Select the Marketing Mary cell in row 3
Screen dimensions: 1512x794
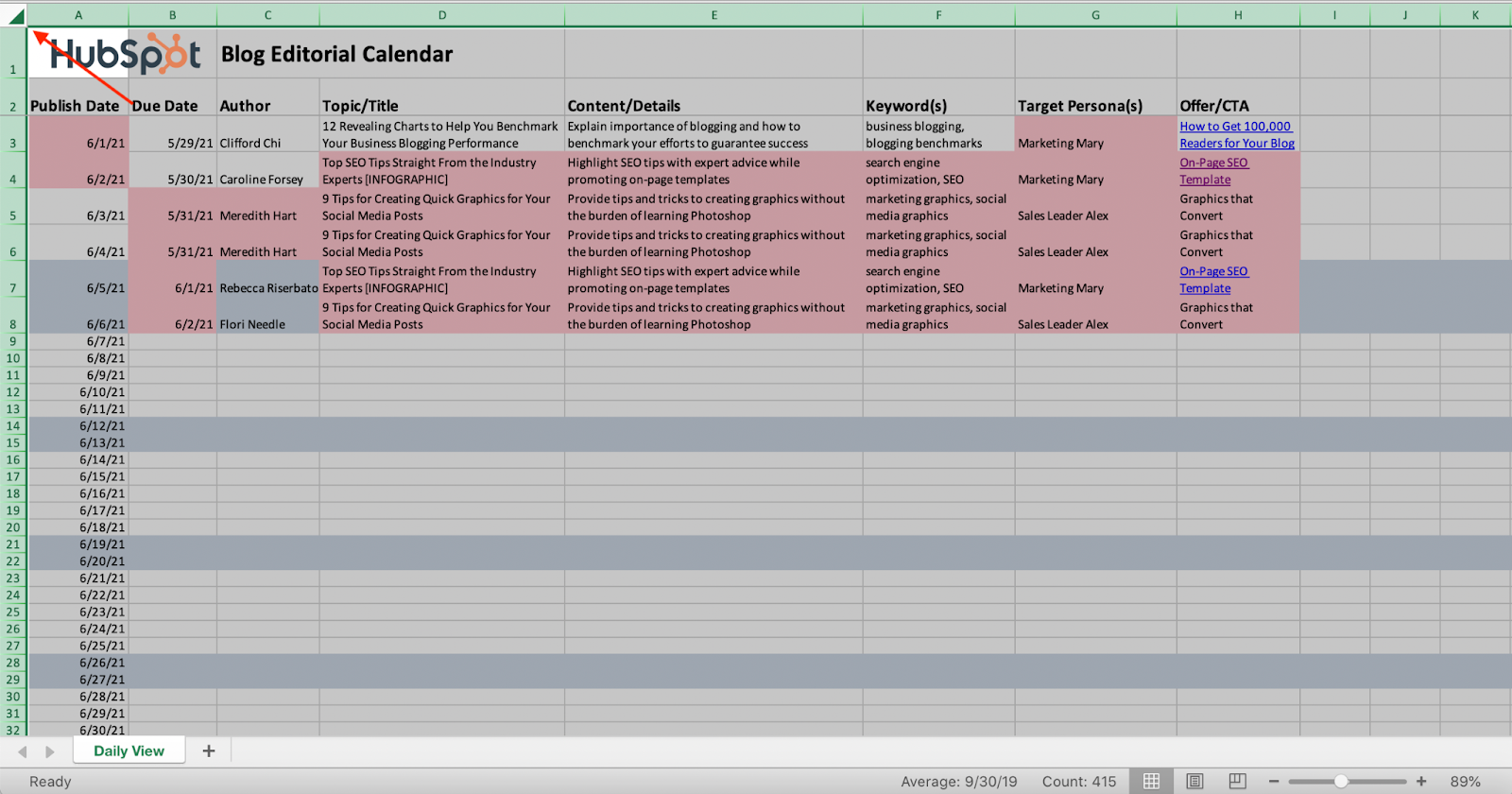pos(1096,134)
